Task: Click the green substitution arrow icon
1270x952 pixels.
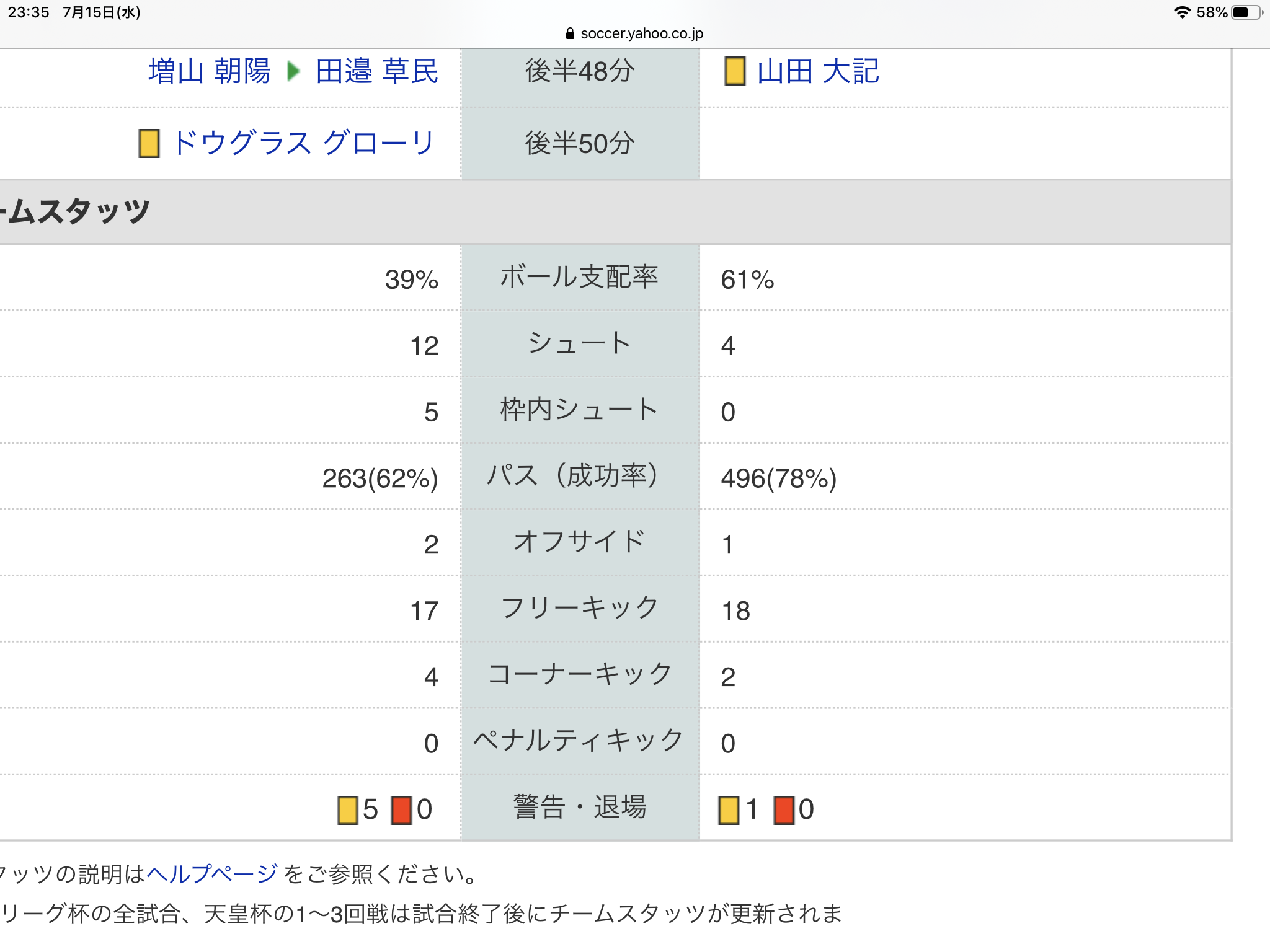Action: pos(294,71)
